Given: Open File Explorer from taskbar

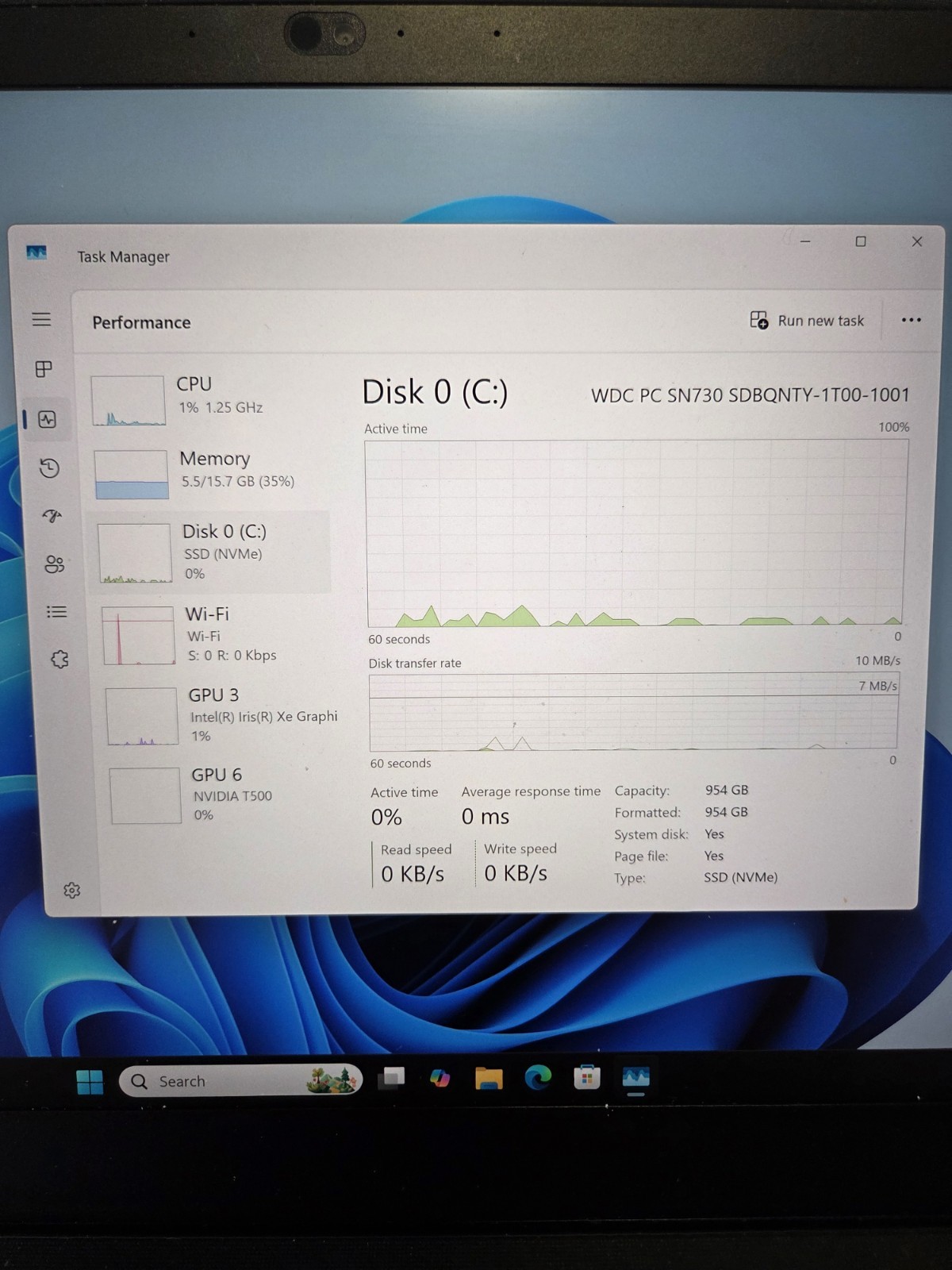Looking at the screenshot, I should point(489,1077).
